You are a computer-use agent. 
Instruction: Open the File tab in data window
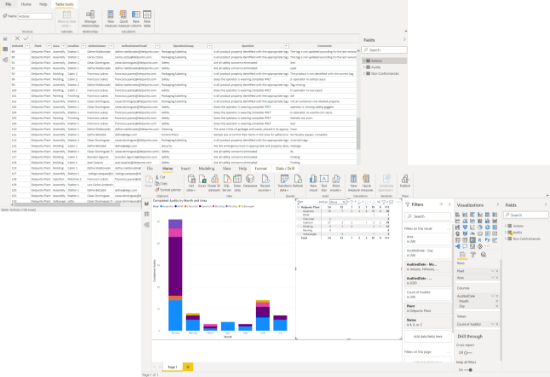[8, 4]
